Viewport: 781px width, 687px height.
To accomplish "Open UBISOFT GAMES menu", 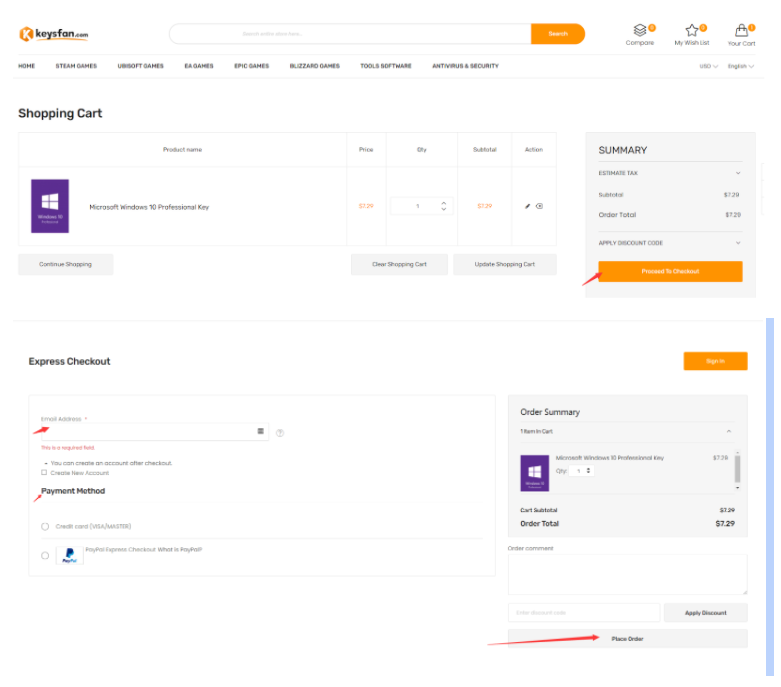I will click(140, 66).
